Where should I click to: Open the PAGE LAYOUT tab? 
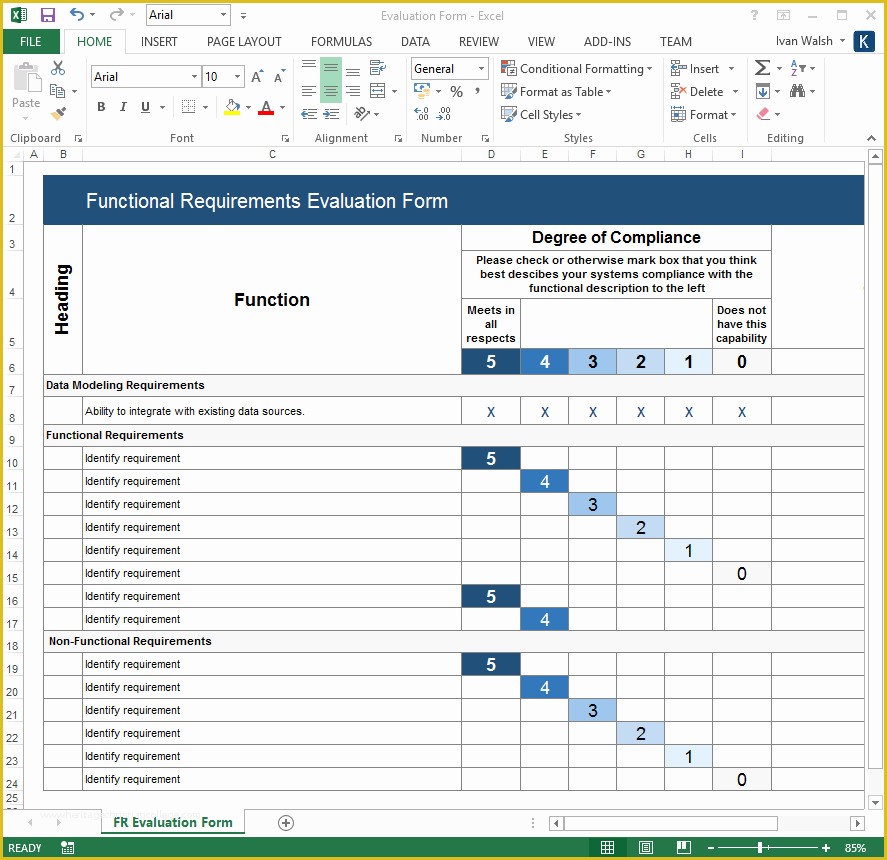[x=244, y=41]
